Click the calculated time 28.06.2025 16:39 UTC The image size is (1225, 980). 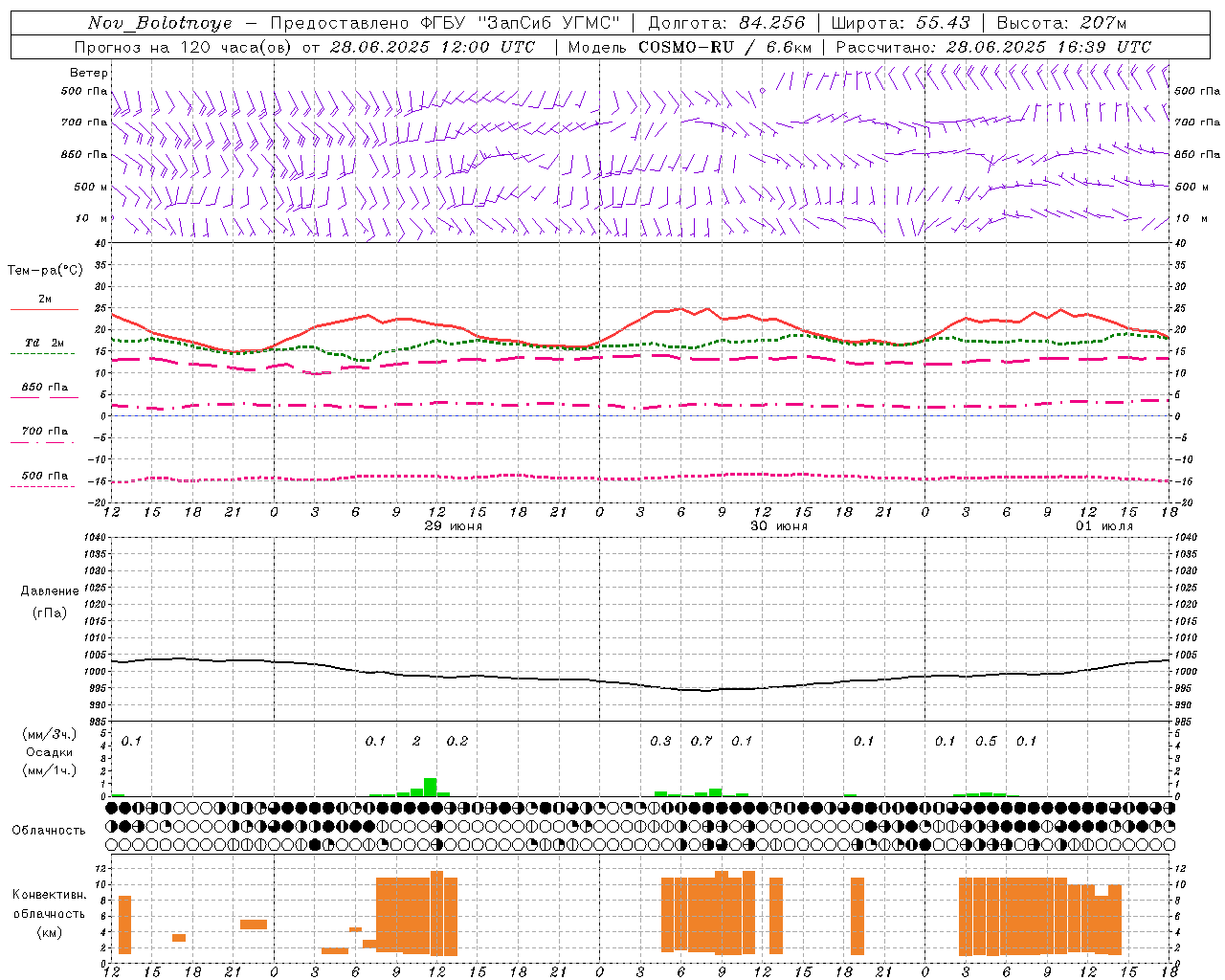tap(1049, 47)
